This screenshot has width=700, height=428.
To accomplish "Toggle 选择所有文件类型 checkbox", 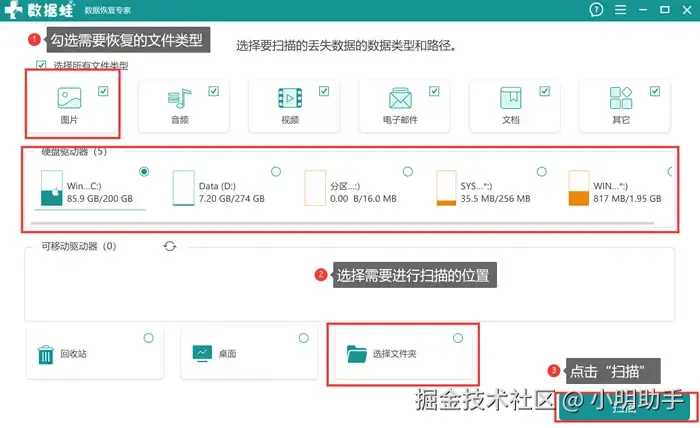I will 41,65.
